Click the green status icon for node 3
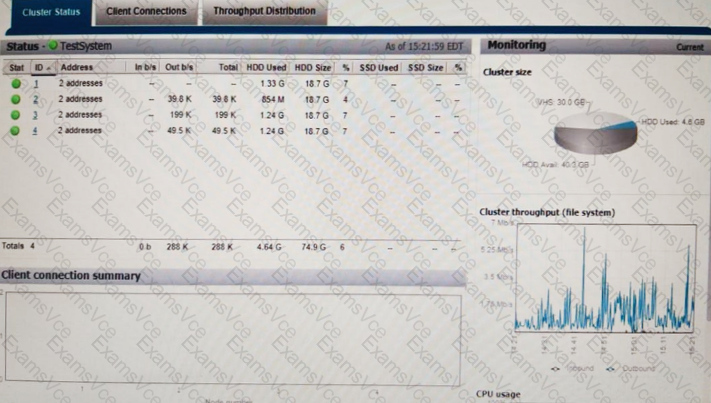Image resolution: width=711 pixels, height=403 pixels. coord(16,115)
